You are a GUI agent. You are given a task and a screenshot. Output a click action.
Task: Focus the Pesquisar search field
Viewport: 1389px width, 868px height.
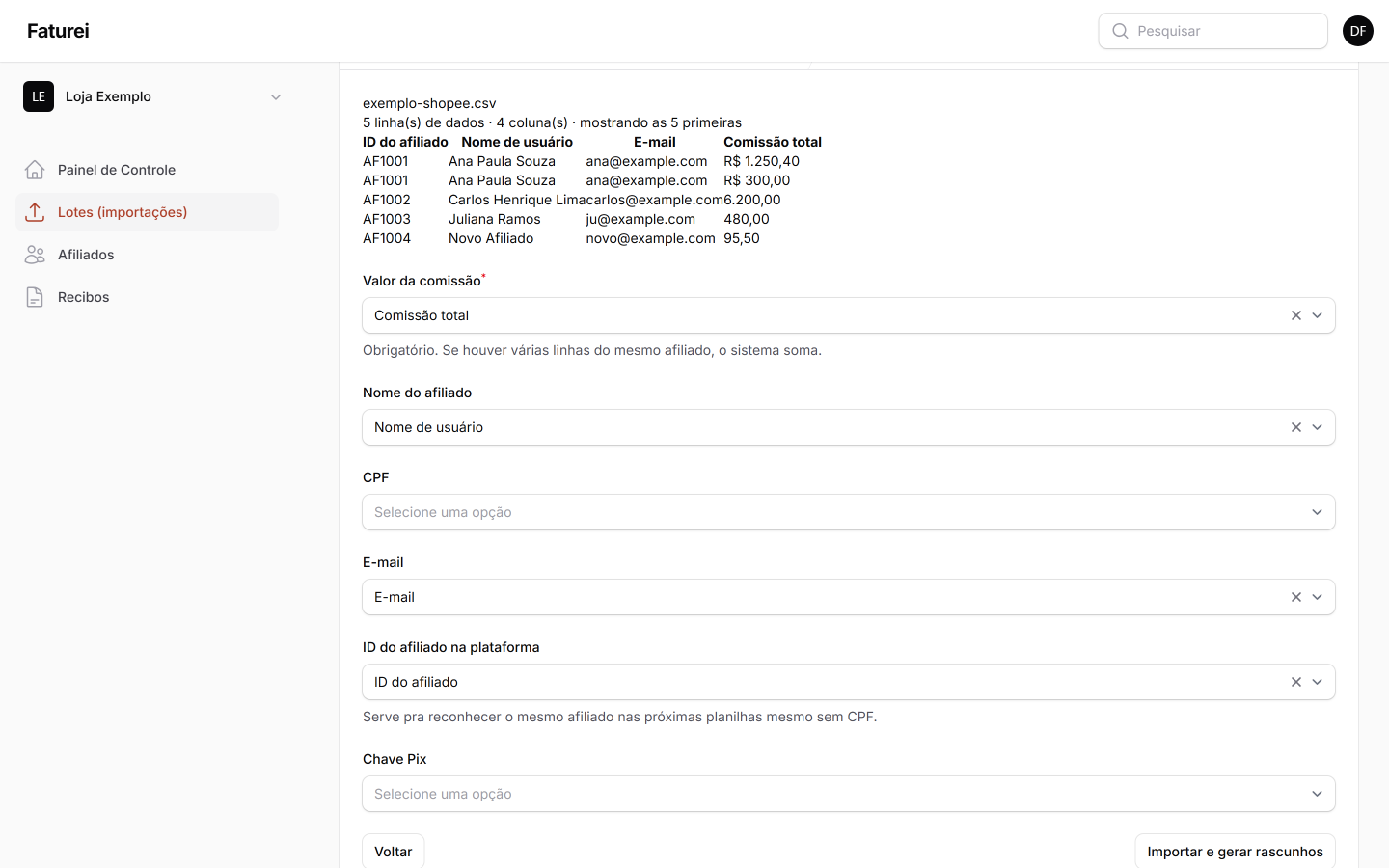pyautogui.click(x=1213, y=31)
